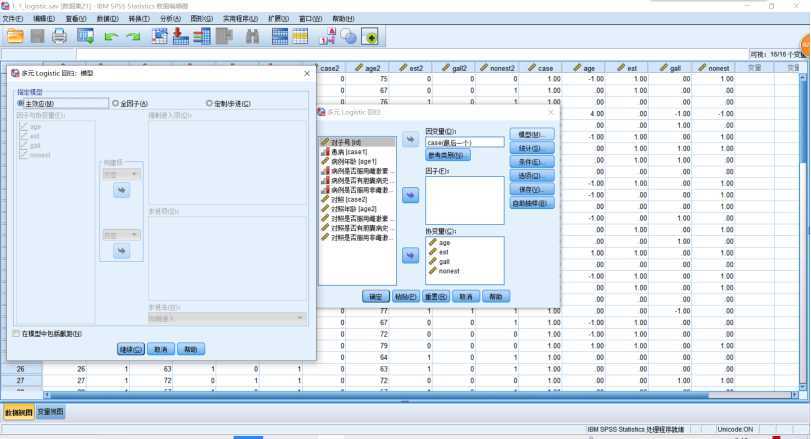Click the go to variable toolbar icon
This screenshot has height=439, width=811.
click(181, 37)
